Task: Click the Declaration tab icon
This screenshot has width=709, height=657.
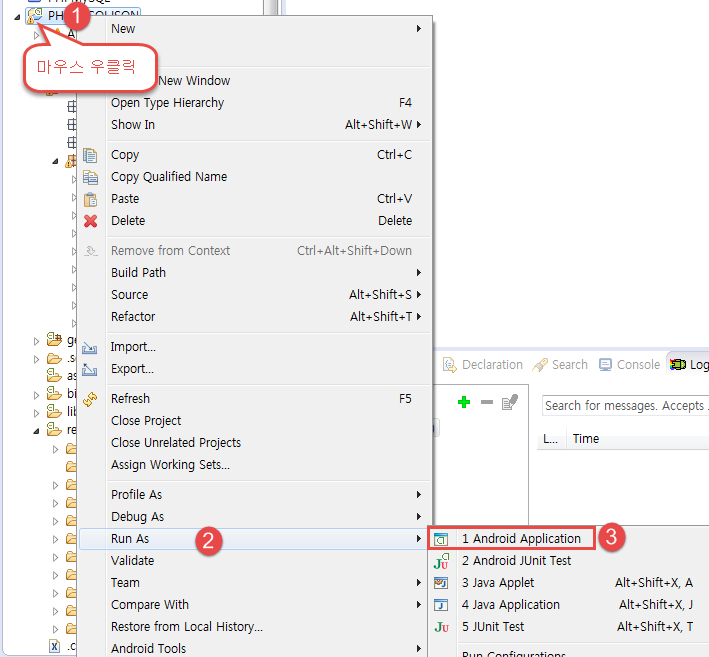Action: [449, 365]
